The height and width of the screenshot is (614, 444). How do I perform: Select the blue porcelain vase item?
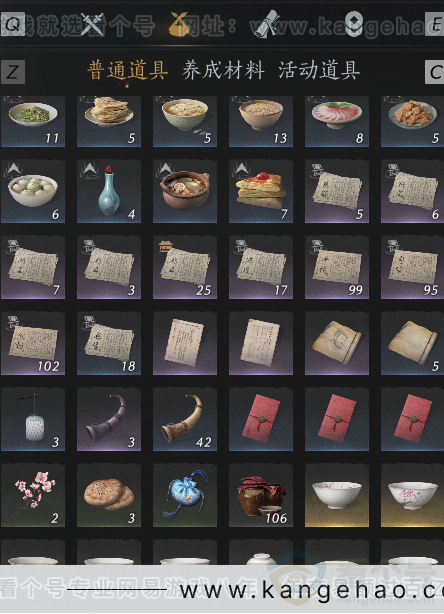(x=109, y=191)
